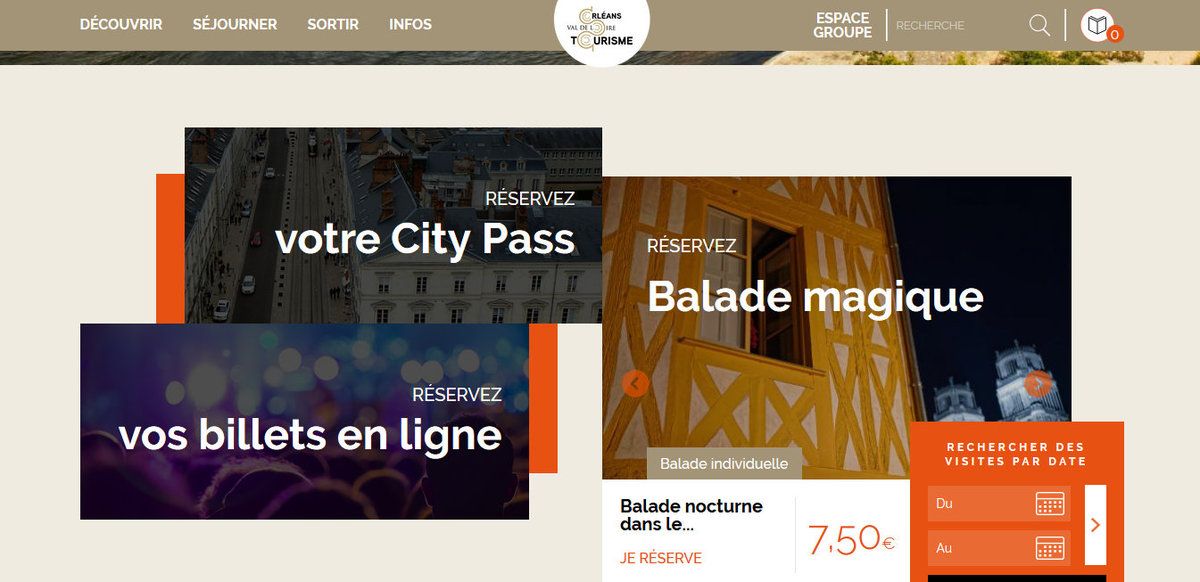Open calendar icon in Au field
The width and height of the screenshot is (1200, 582).
1049,548
